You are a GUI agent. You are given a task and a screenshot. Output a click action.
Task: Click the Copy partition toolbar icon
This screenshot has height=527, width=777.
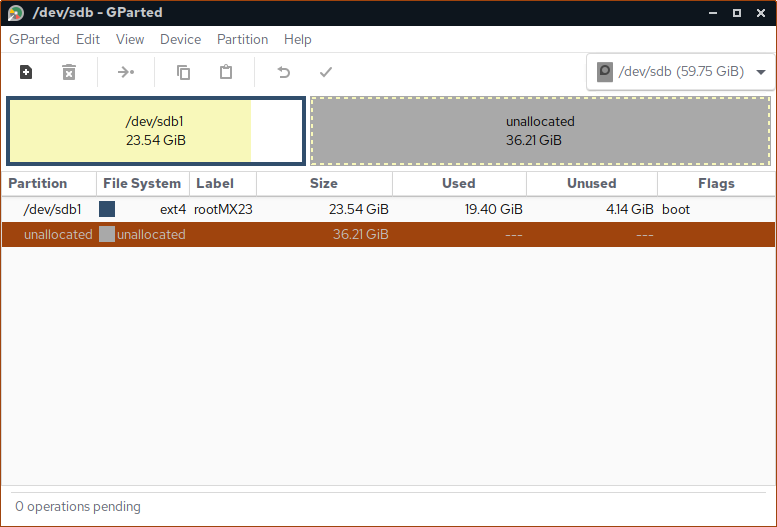[183, 72]
